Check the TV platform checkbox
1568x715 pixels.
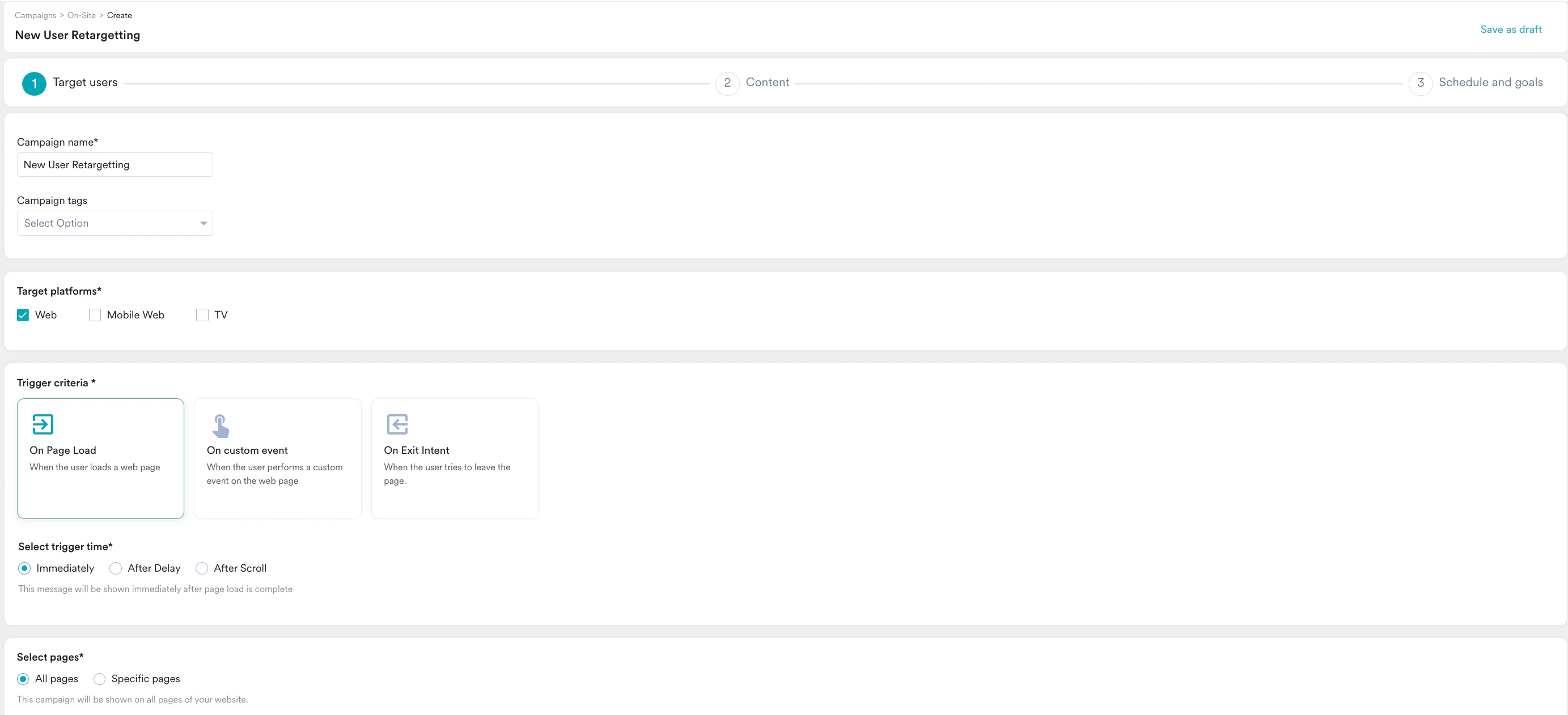coord(202,315)
